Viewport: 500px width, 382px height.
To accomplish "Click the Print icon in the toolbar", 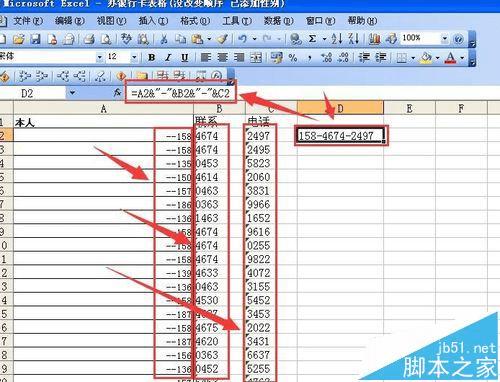I will 89,39.
